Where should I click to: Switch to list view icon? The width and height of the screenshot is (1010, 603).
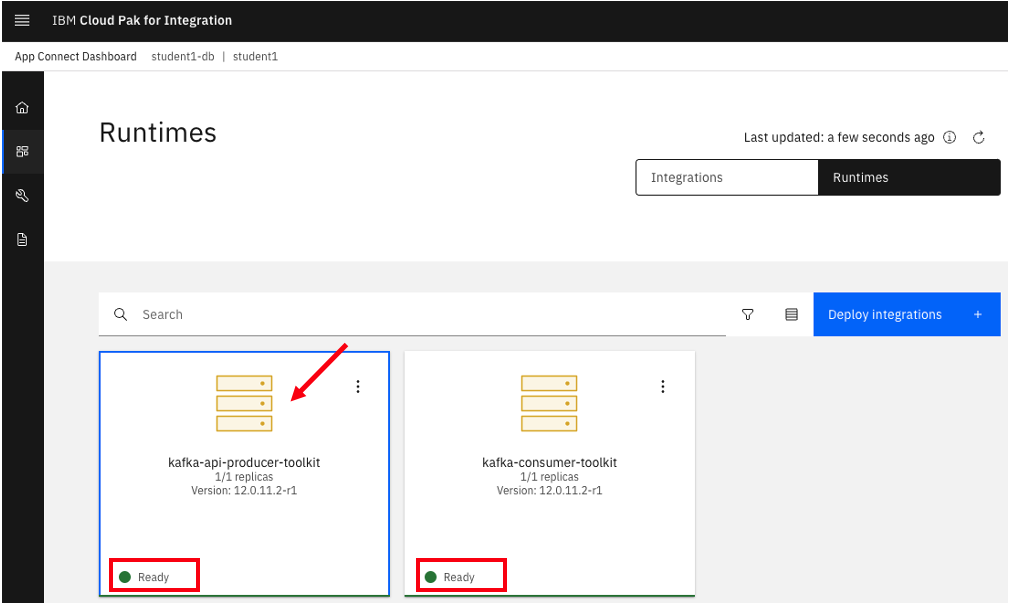[x=791, y=314]
